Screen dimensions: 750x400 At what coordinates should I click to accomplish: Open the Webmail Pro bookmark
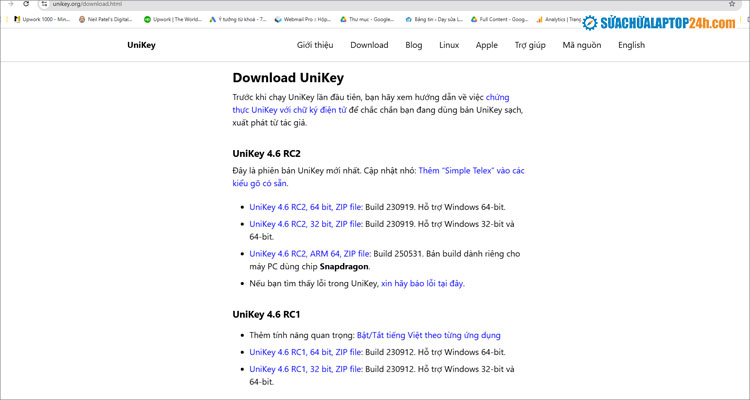pos(303,19)
